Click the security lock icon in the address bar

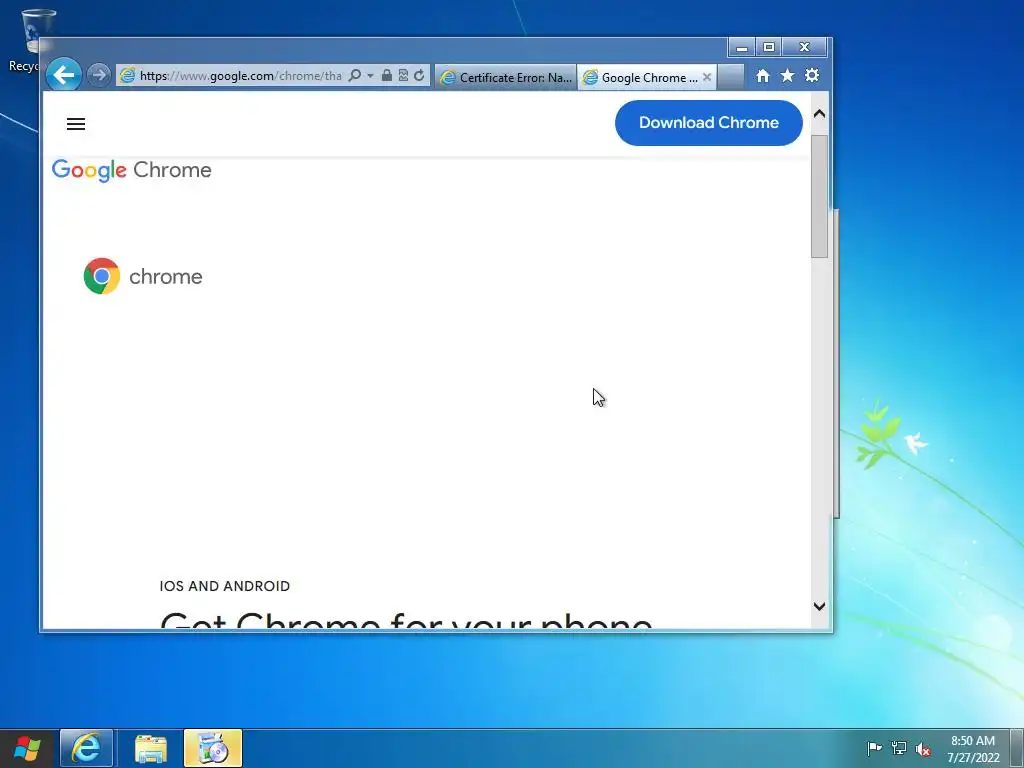[x=387, y=75]
